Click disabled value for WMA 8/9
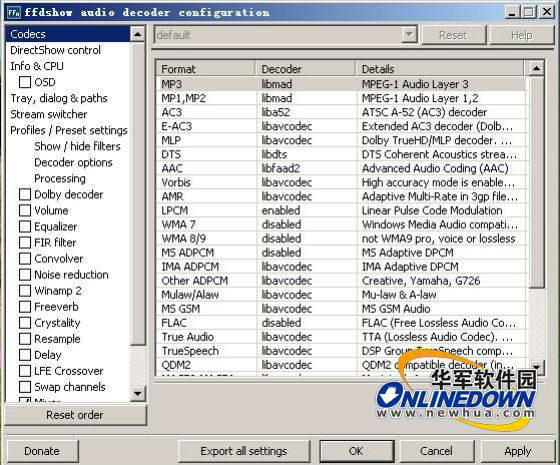Viewport: 560px width, 465px height. (x=281, y=239)
